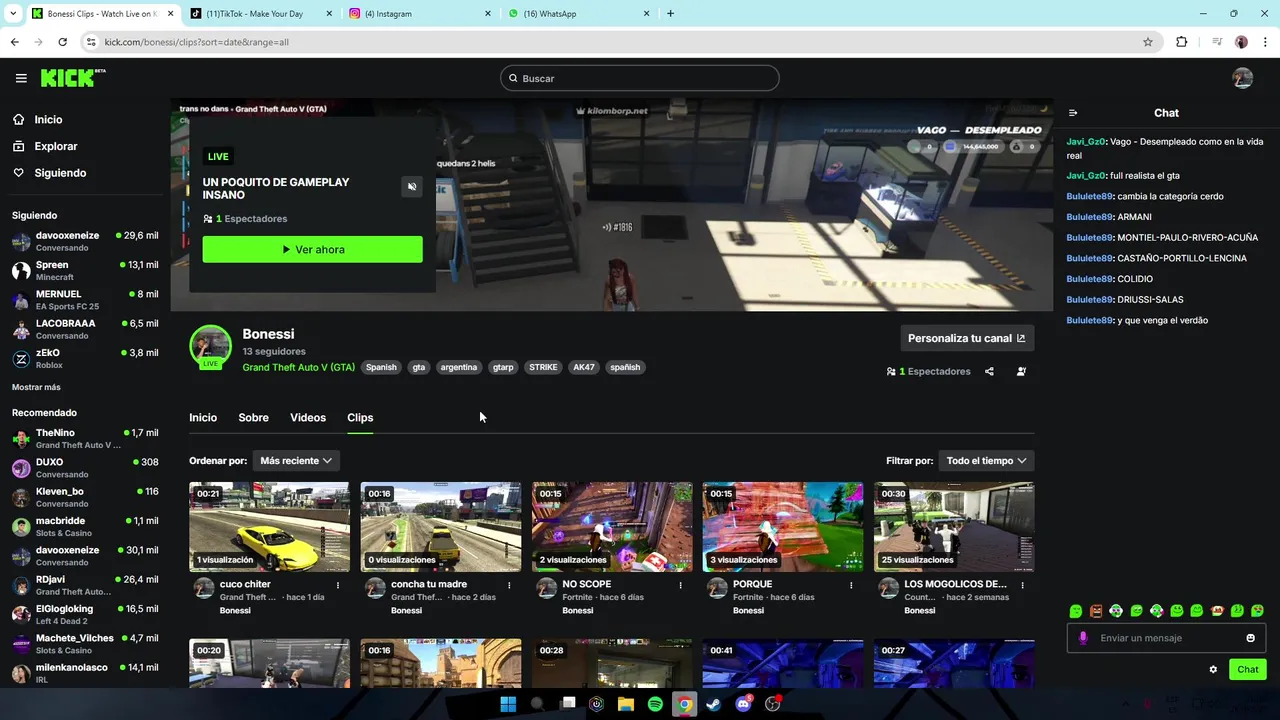Click the follow-user icon next to share

(1021, 371)
